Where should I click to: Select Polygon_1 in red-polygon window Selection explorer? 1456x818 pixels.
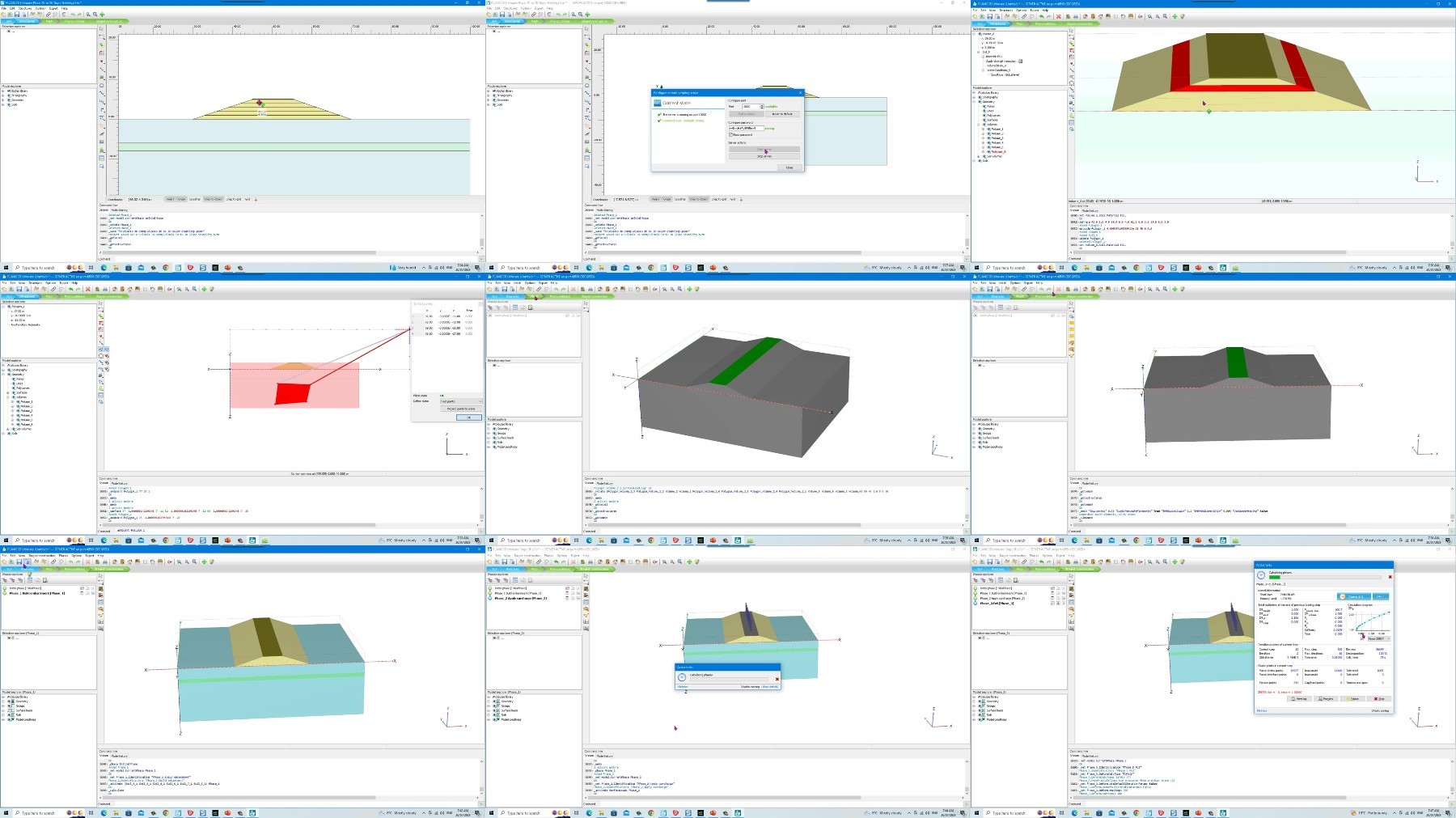coord(18,307)
